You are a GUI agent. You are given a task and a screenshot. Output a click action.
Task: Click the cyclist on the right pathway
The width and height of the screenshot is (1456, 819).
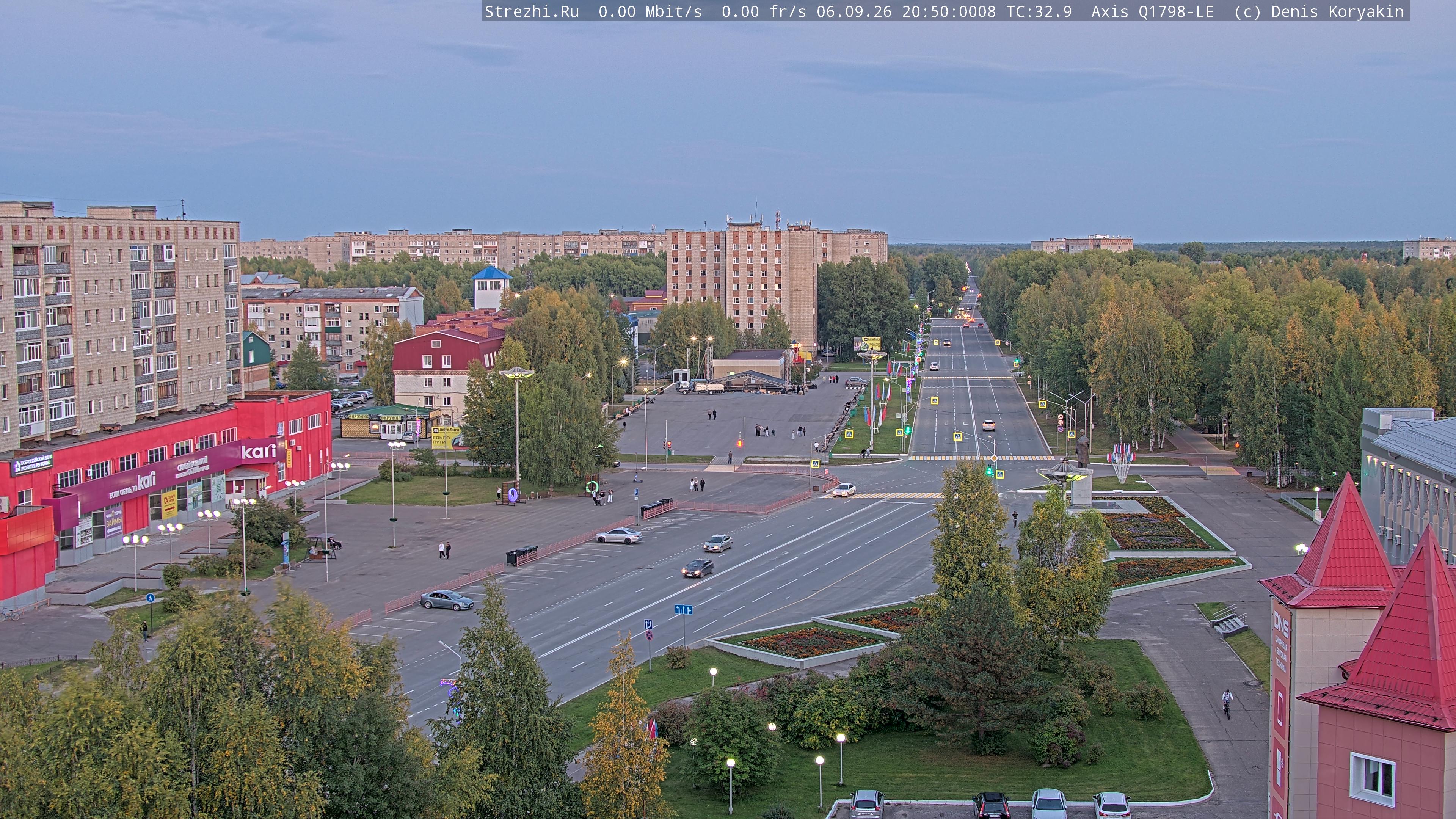(x=1227, y=703)
